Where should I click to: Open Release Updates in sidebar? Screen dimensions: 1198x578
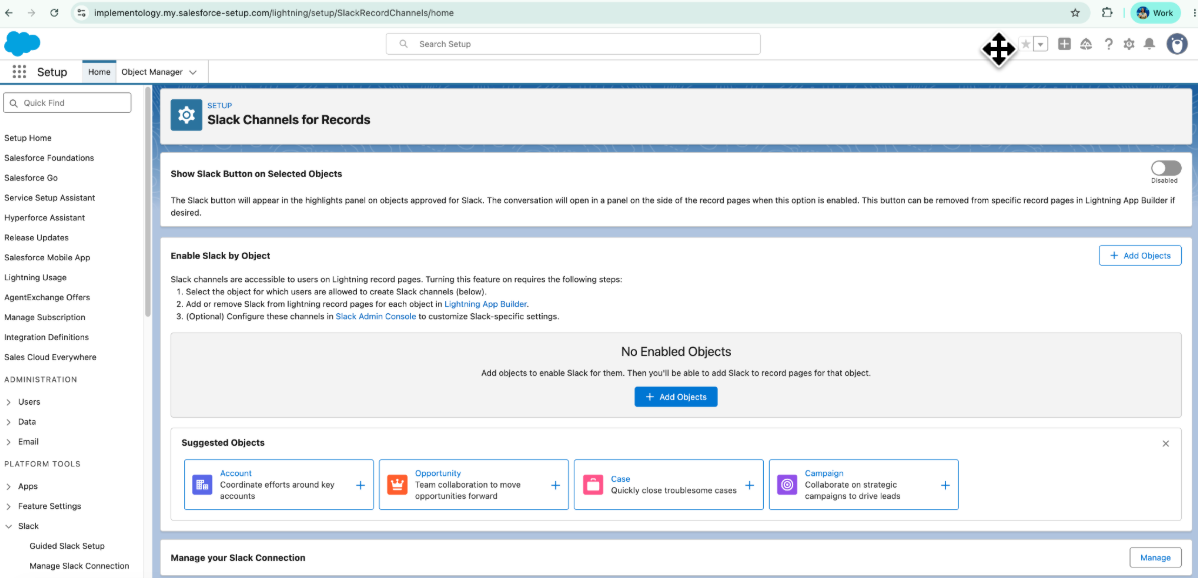(36, 237)
